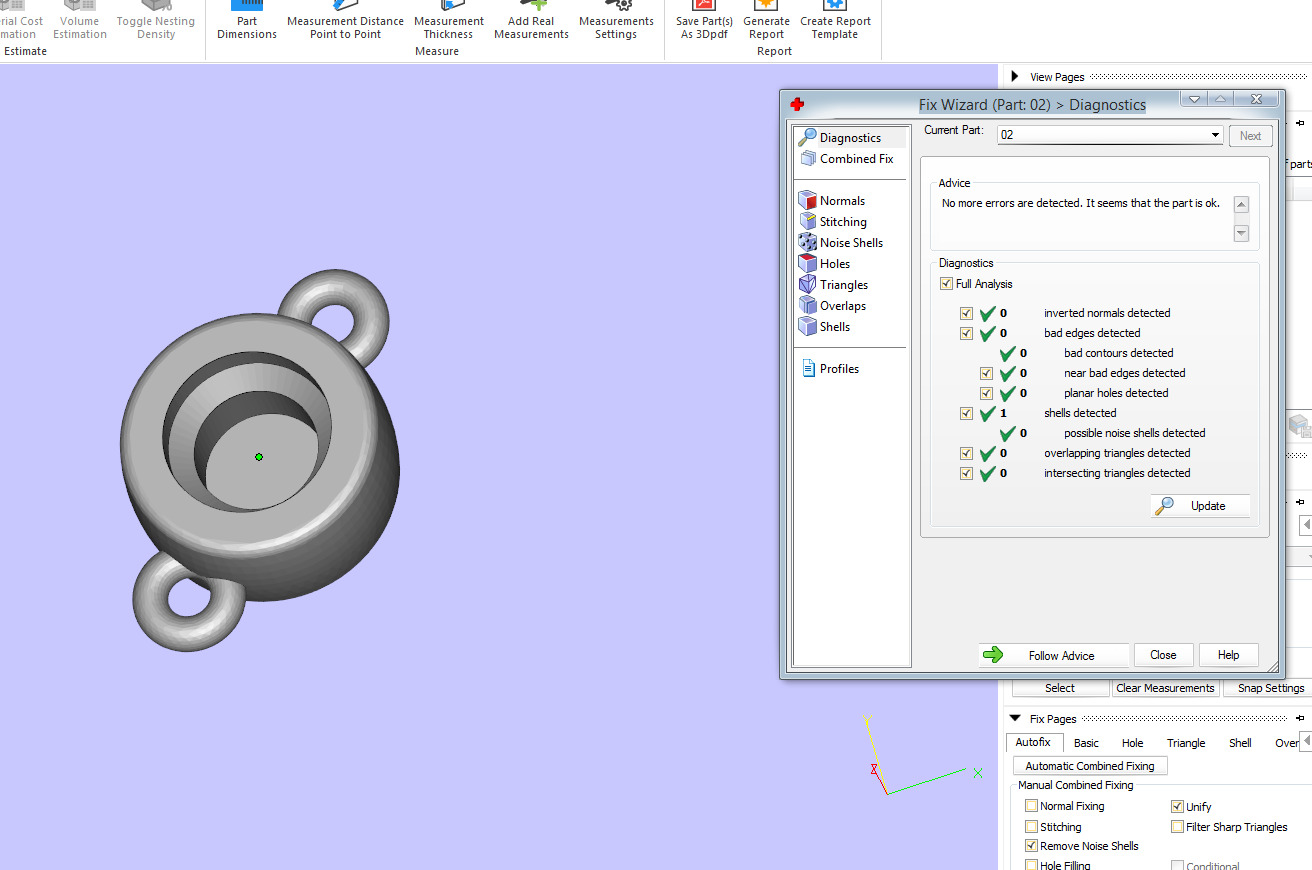The height and width of the screenshot is (870, 1312).
Task: Toggle intersecting triangles detected checkbox
Action: (966, 473)
